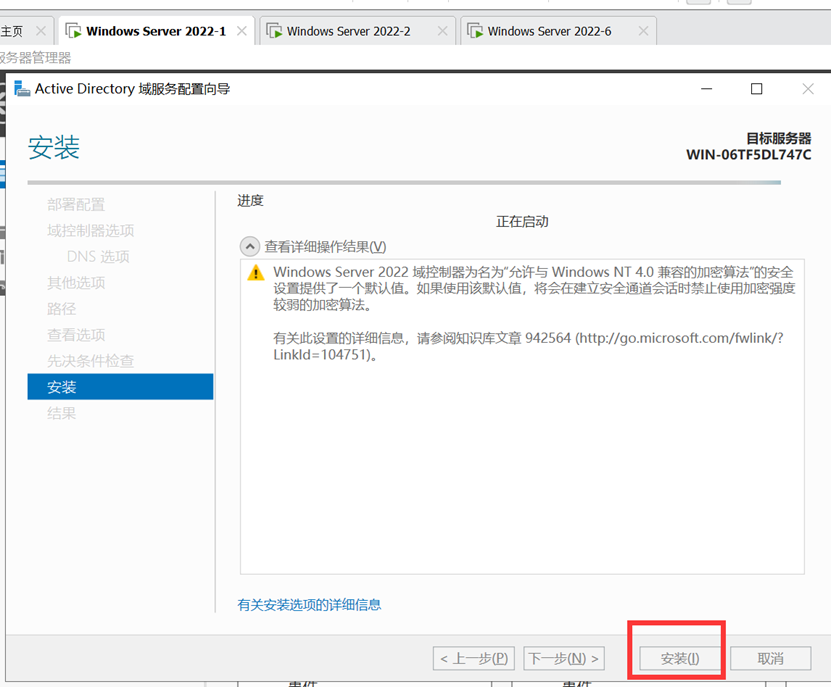831x687 pixels.
Task: Close the Windows Server 2022-2 tab
Action: click(x=443, y=31)
